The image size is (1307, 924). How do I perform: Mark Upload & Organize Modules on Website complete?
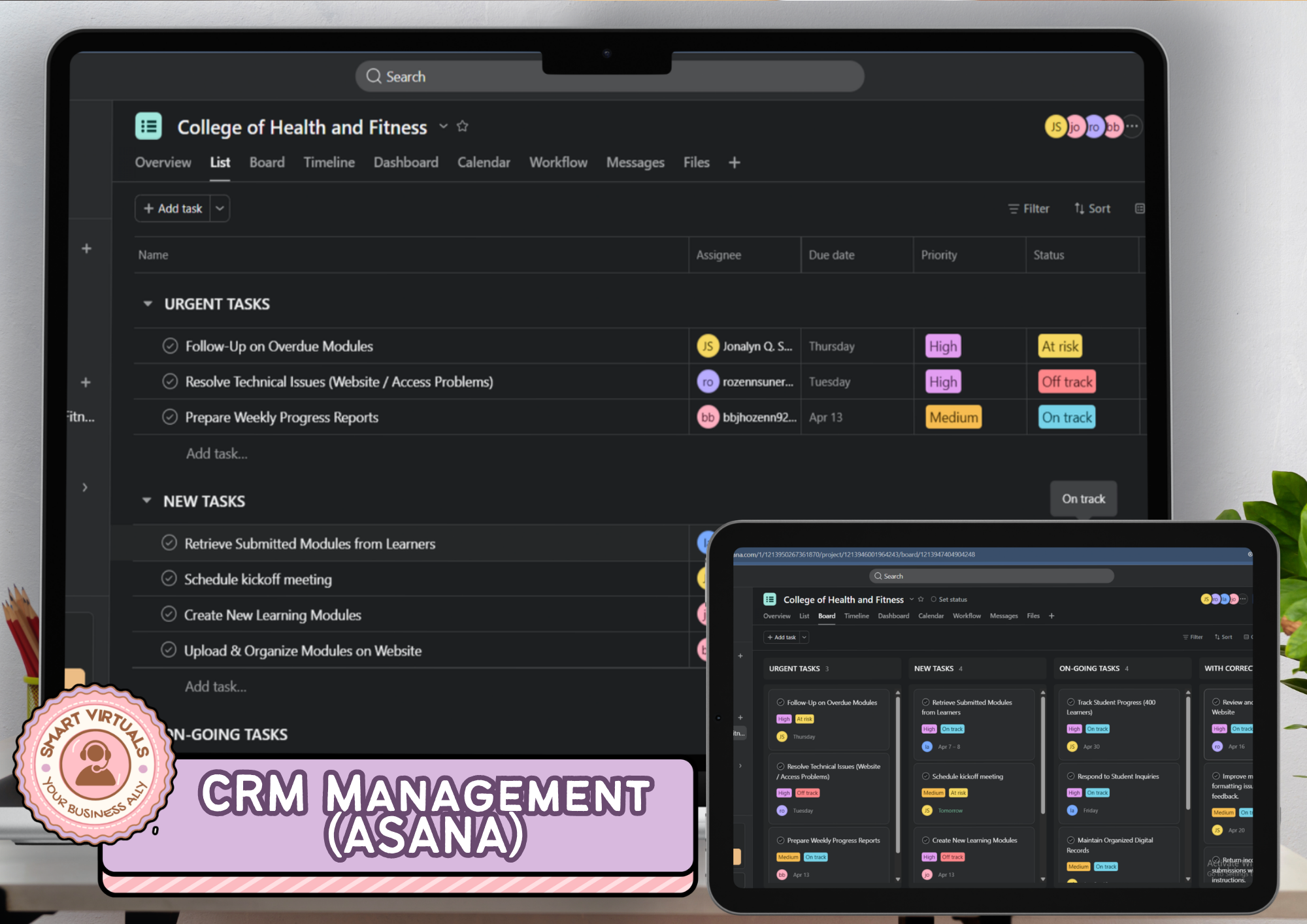pos(169,650)
